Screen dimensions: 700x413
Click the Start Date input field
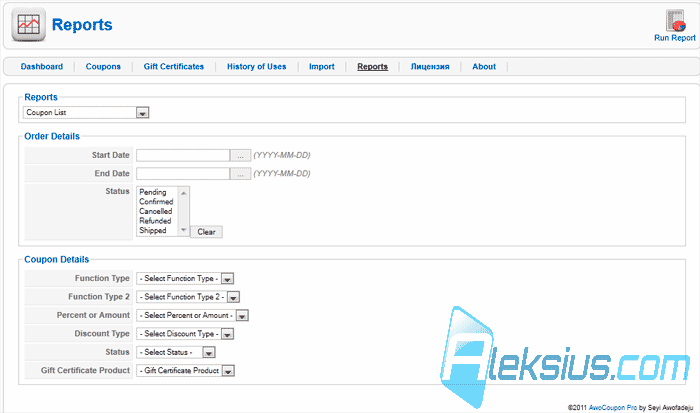(183, 155)
